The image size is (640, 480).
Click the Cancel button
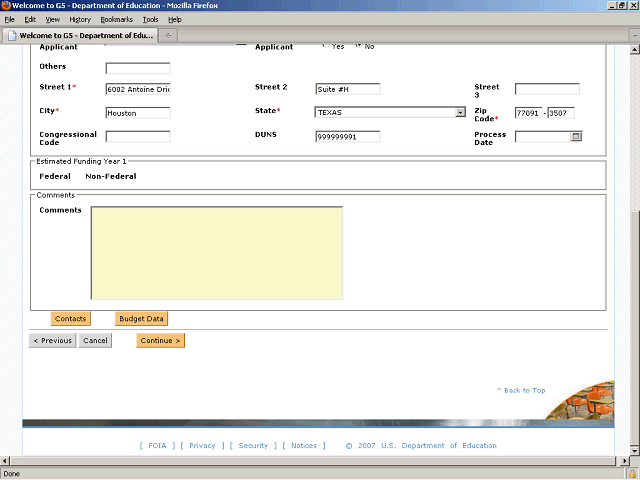[x=95, y=340]
